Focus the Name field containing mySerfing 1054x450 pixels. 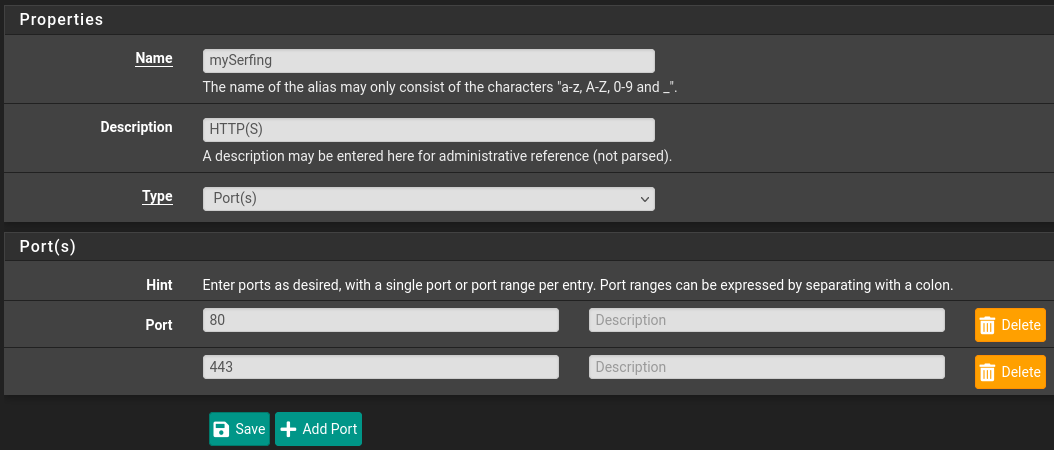coord(428,61)
